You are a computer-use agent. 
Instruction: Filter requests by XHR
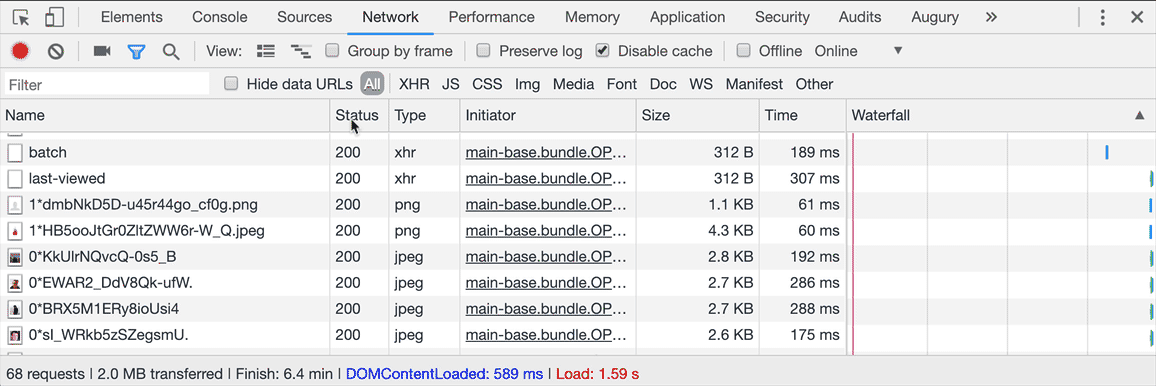tap(414, 84)
